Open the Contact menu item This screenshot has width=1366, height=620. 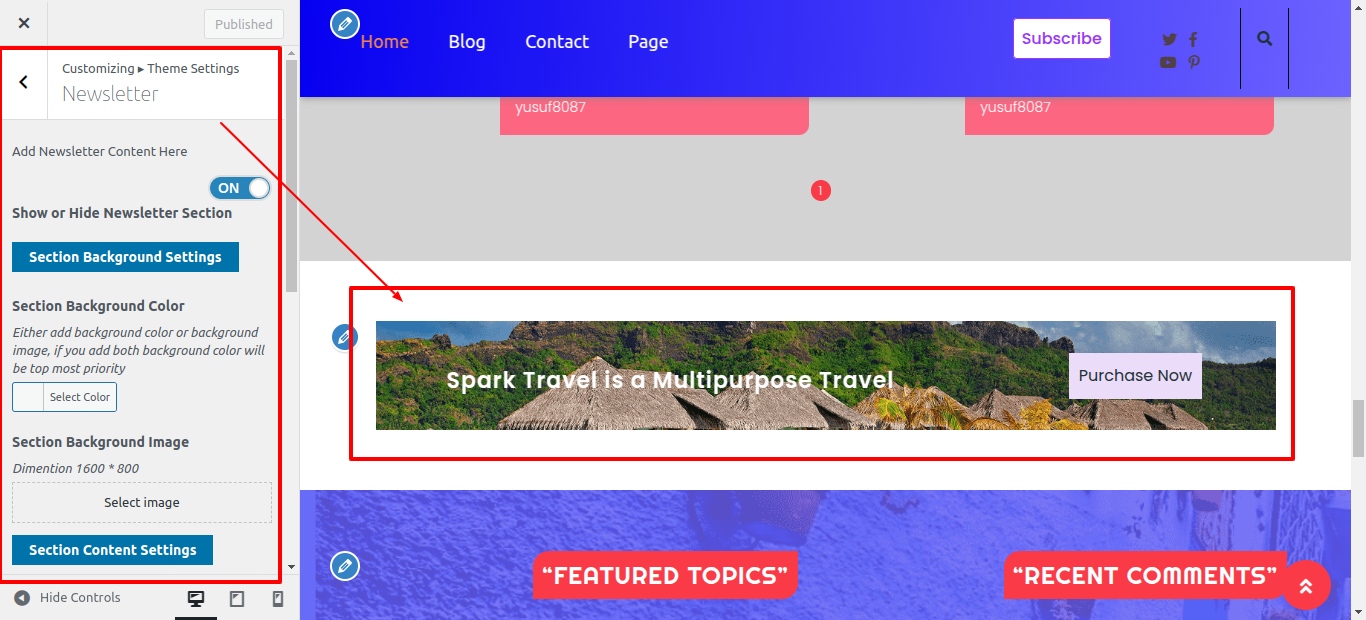click(557, 42)
